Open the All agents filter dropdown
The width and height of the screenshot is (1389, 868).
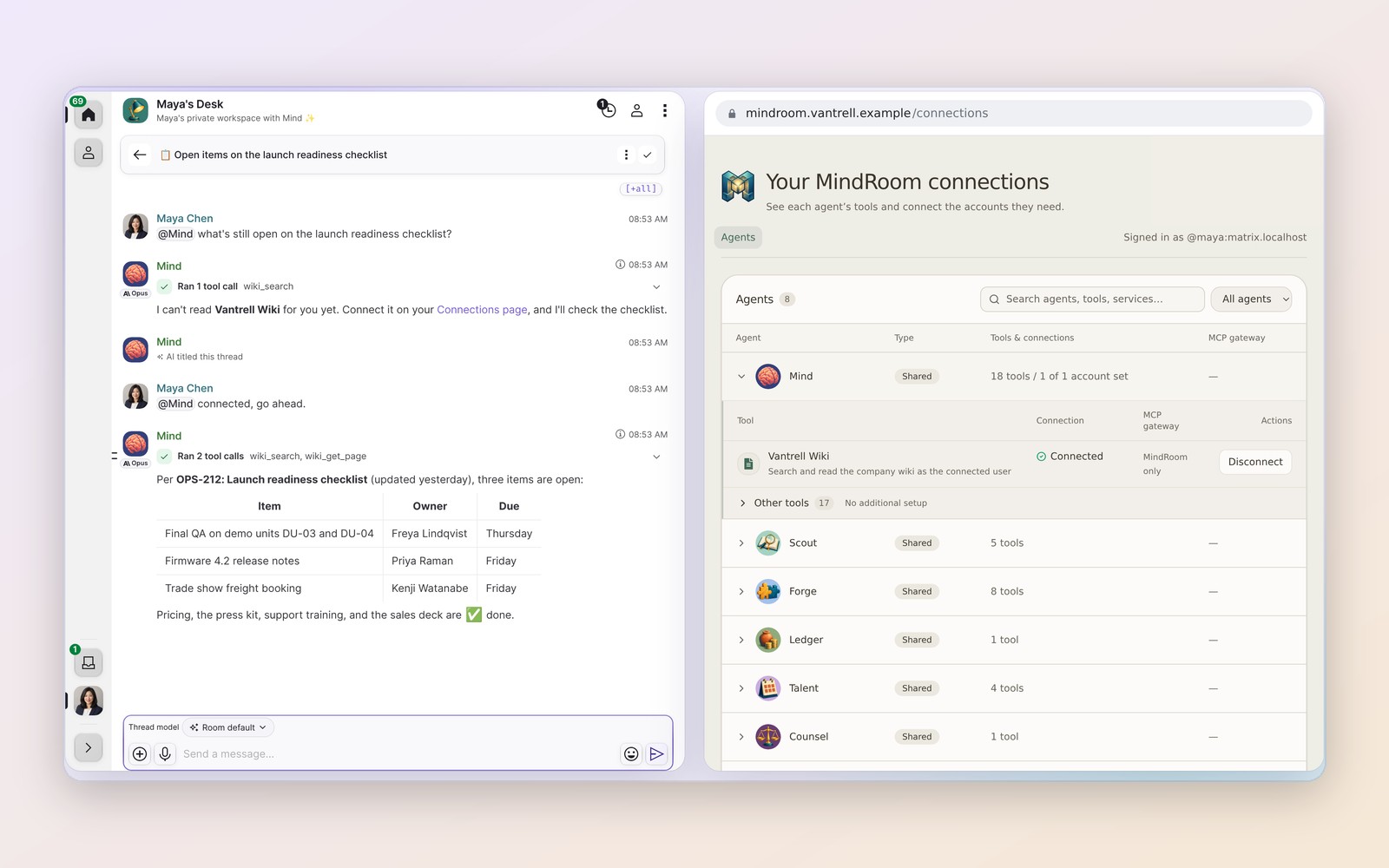click(1251, 299)
